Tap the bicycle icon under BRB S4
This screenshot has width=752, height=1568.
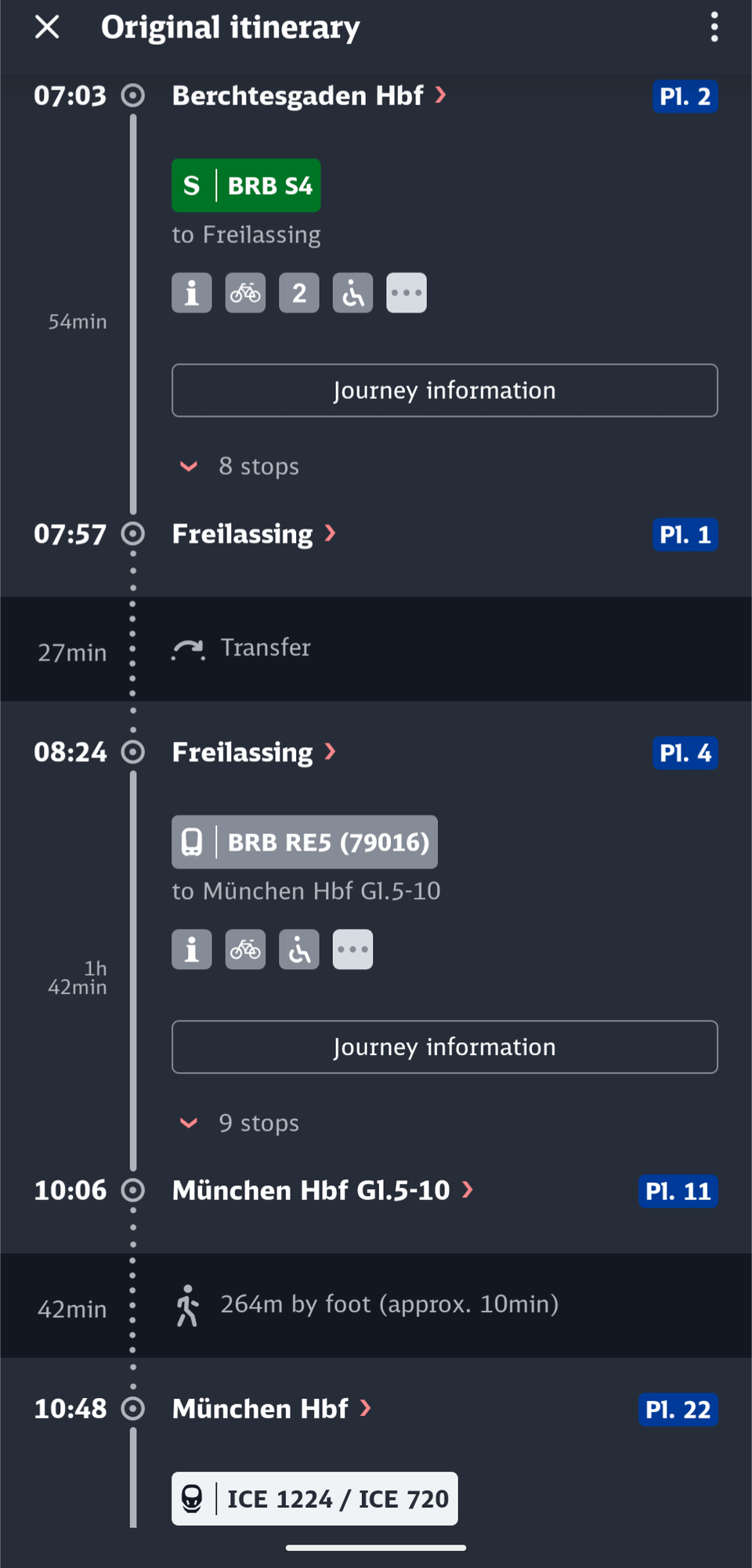click(x=245, y=293)
